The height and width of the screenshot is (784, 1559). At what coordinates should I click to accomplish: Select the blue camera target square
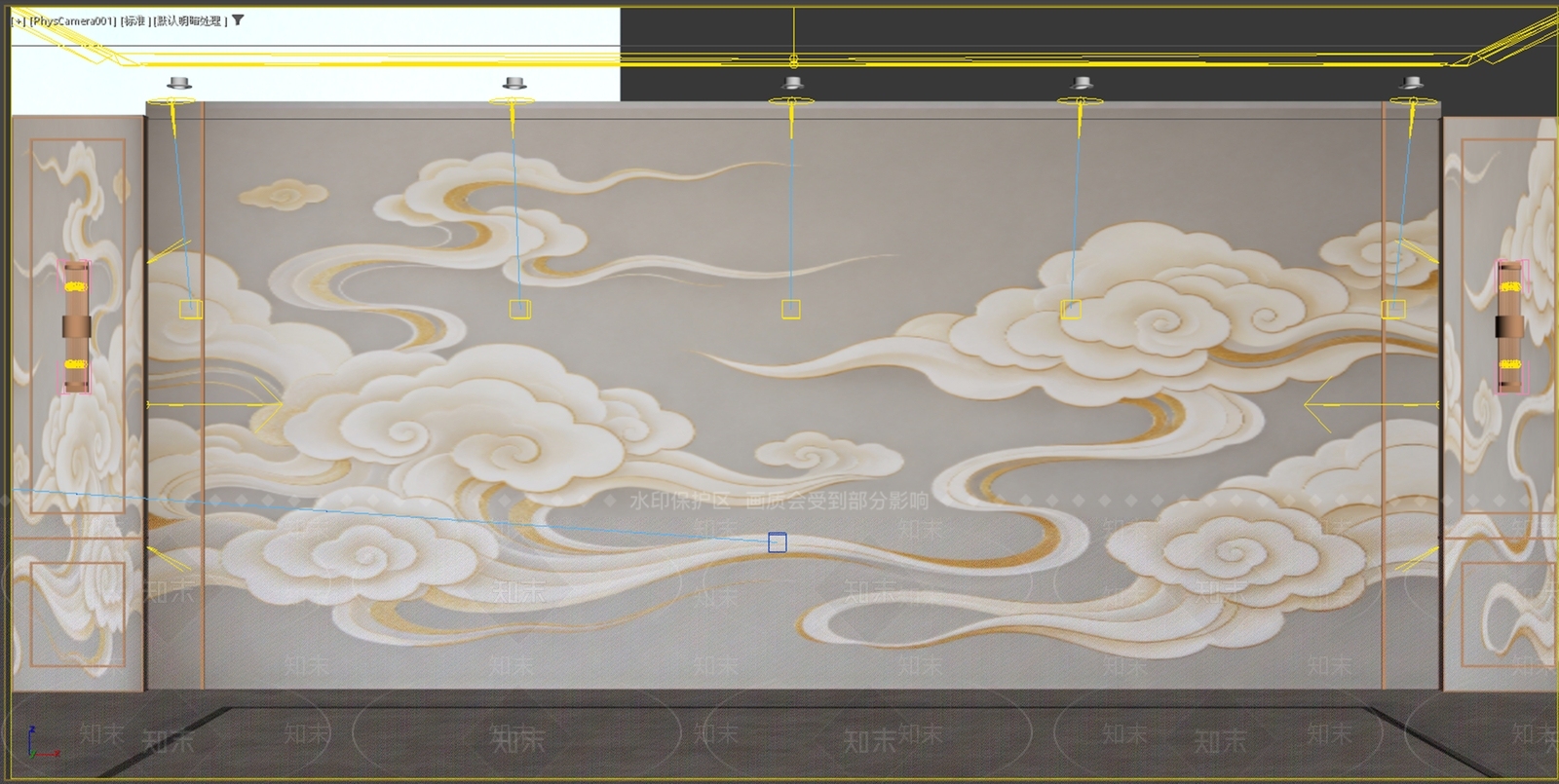tap(777, 542)
